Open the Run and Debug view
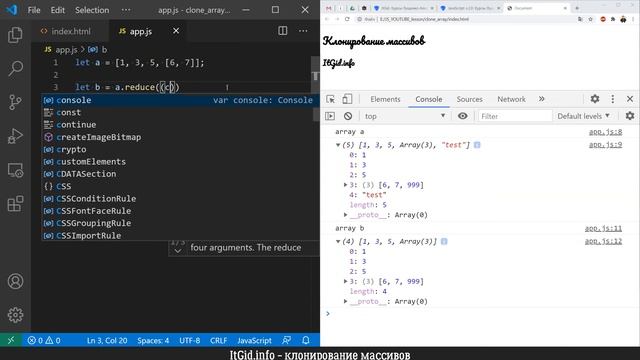This screenshot has width=640, height=360. (x=15, y=136)
